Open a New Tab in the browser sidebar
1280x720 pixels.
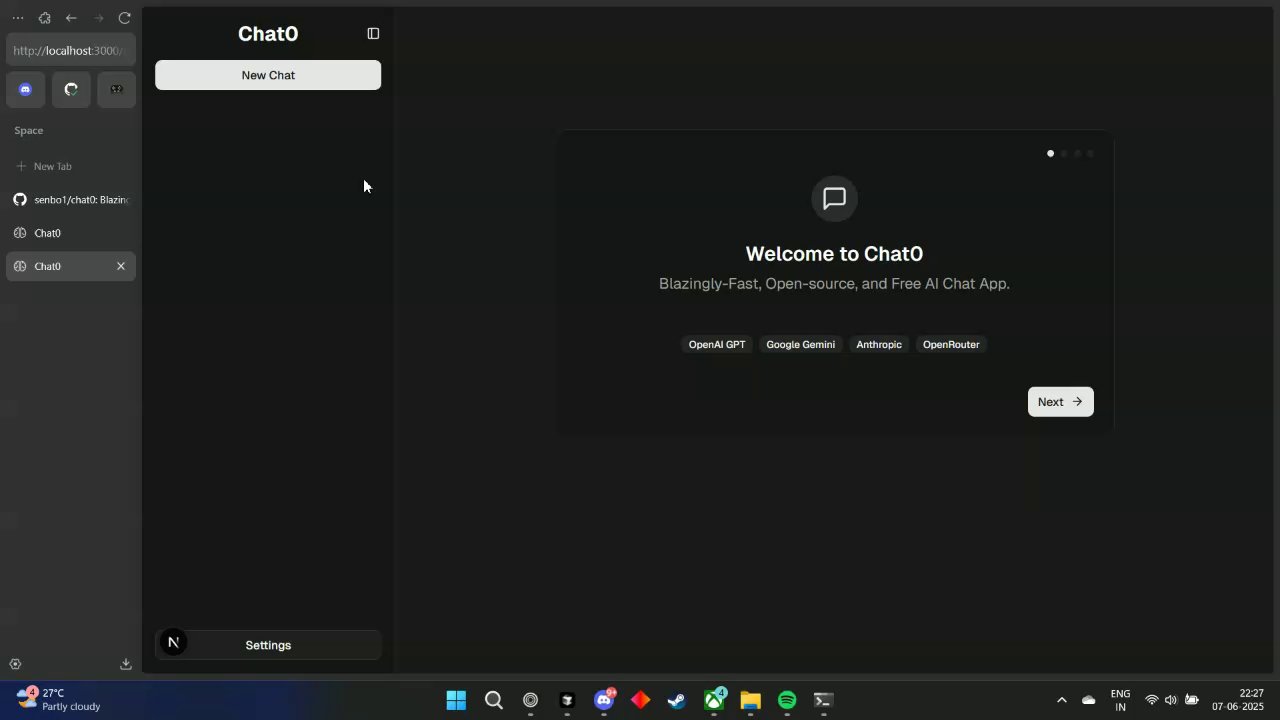click(x=71, y=166)
